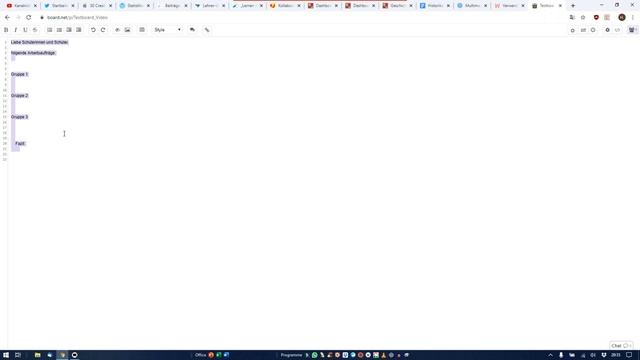Save revision with the star icon in pad toolbar
Screen dimensions: 640x360
573,30
